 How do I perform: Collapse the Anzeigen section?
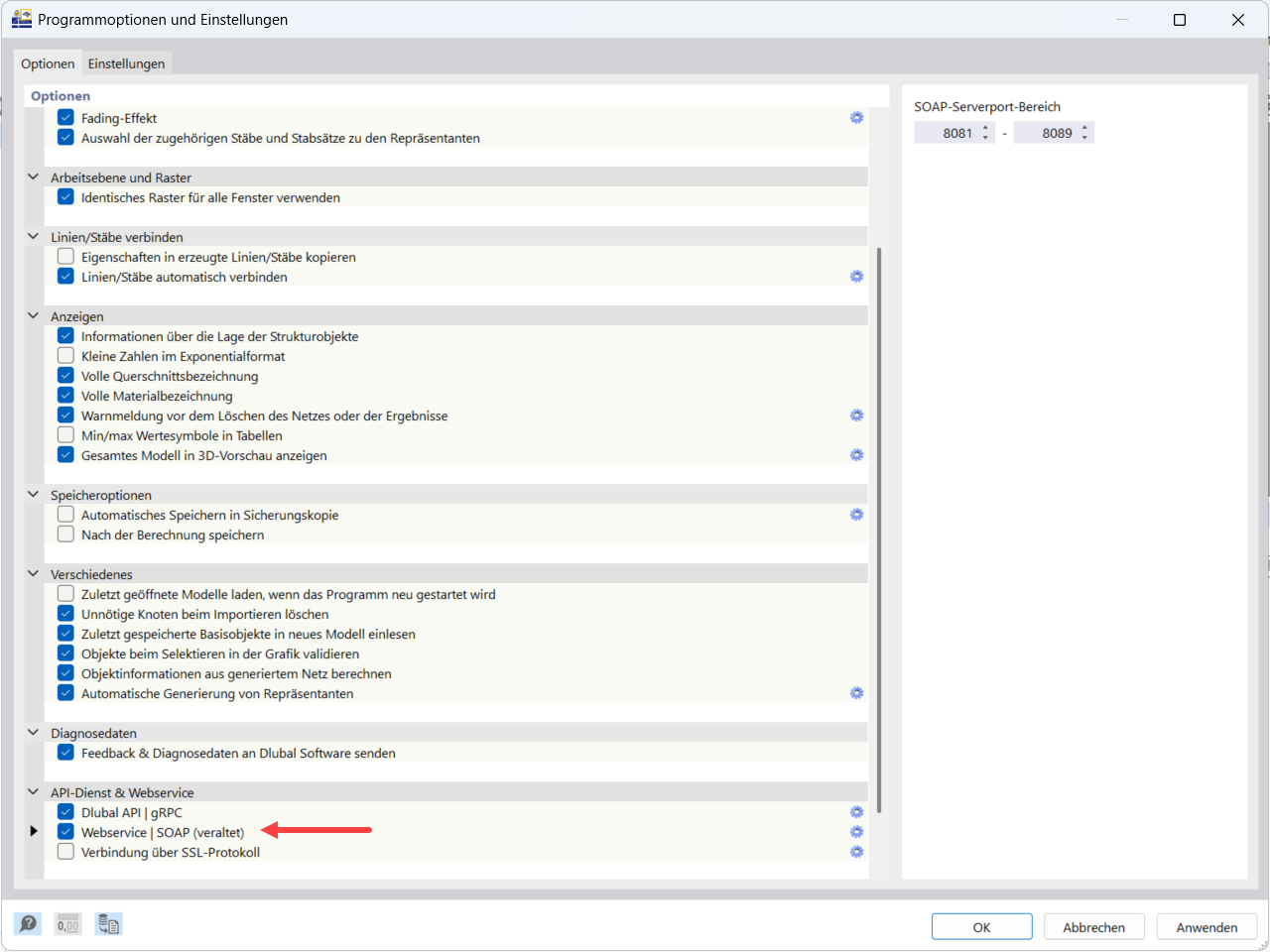click(x=33, y=315)
